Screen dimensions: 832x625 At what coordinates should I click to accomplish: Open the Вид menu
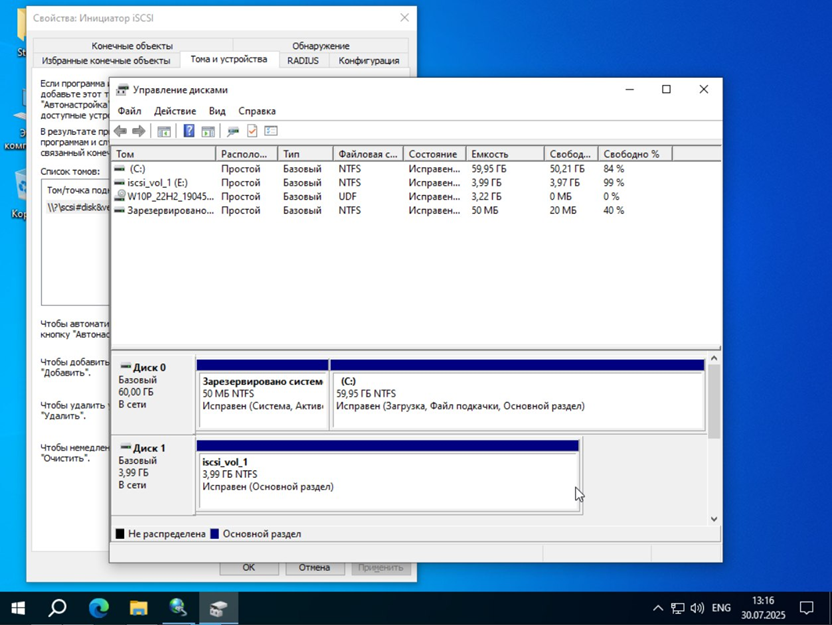pyautogui.click(x=217, y=111)
